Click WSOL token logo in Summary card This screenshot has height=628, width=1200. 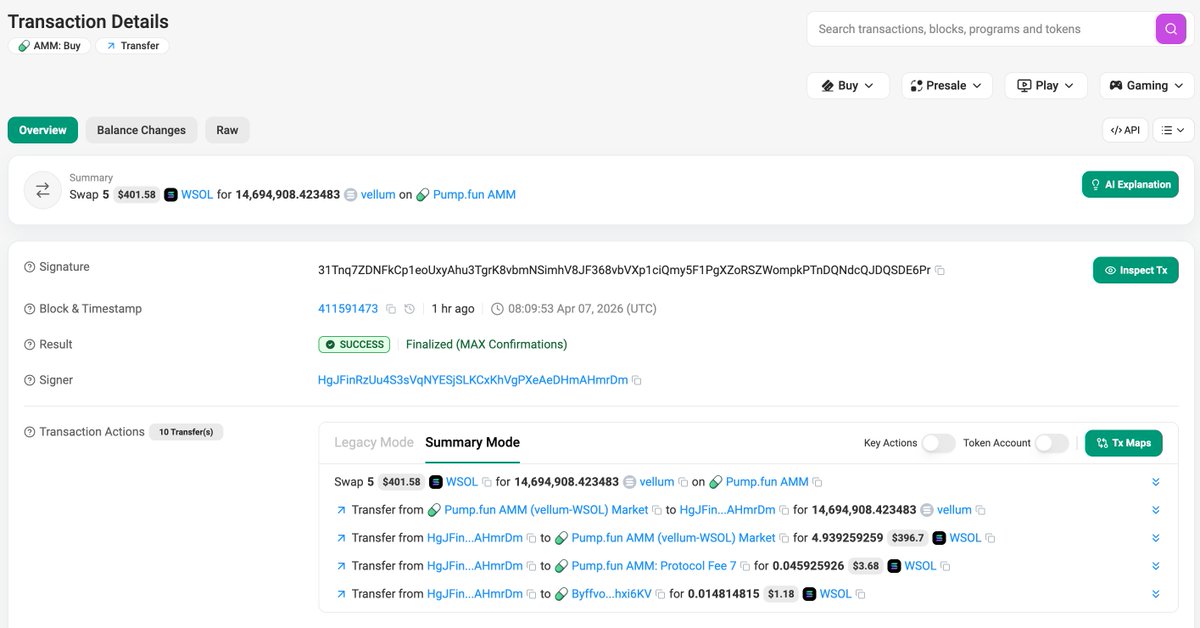tap(171, 195)
